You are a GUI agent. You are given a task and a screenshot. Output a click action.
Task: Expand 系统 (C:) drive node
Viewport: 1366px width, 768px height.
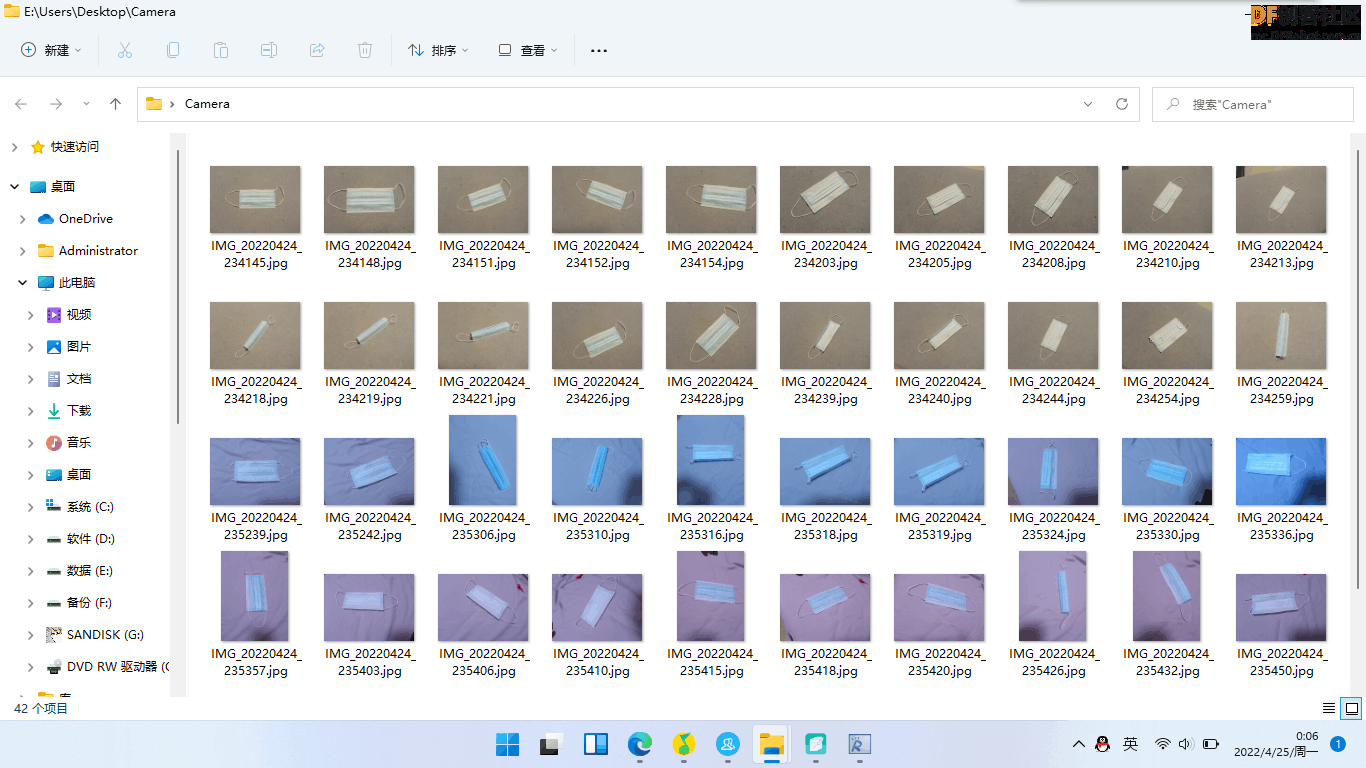pyautogui.click(x=31, y=507)
